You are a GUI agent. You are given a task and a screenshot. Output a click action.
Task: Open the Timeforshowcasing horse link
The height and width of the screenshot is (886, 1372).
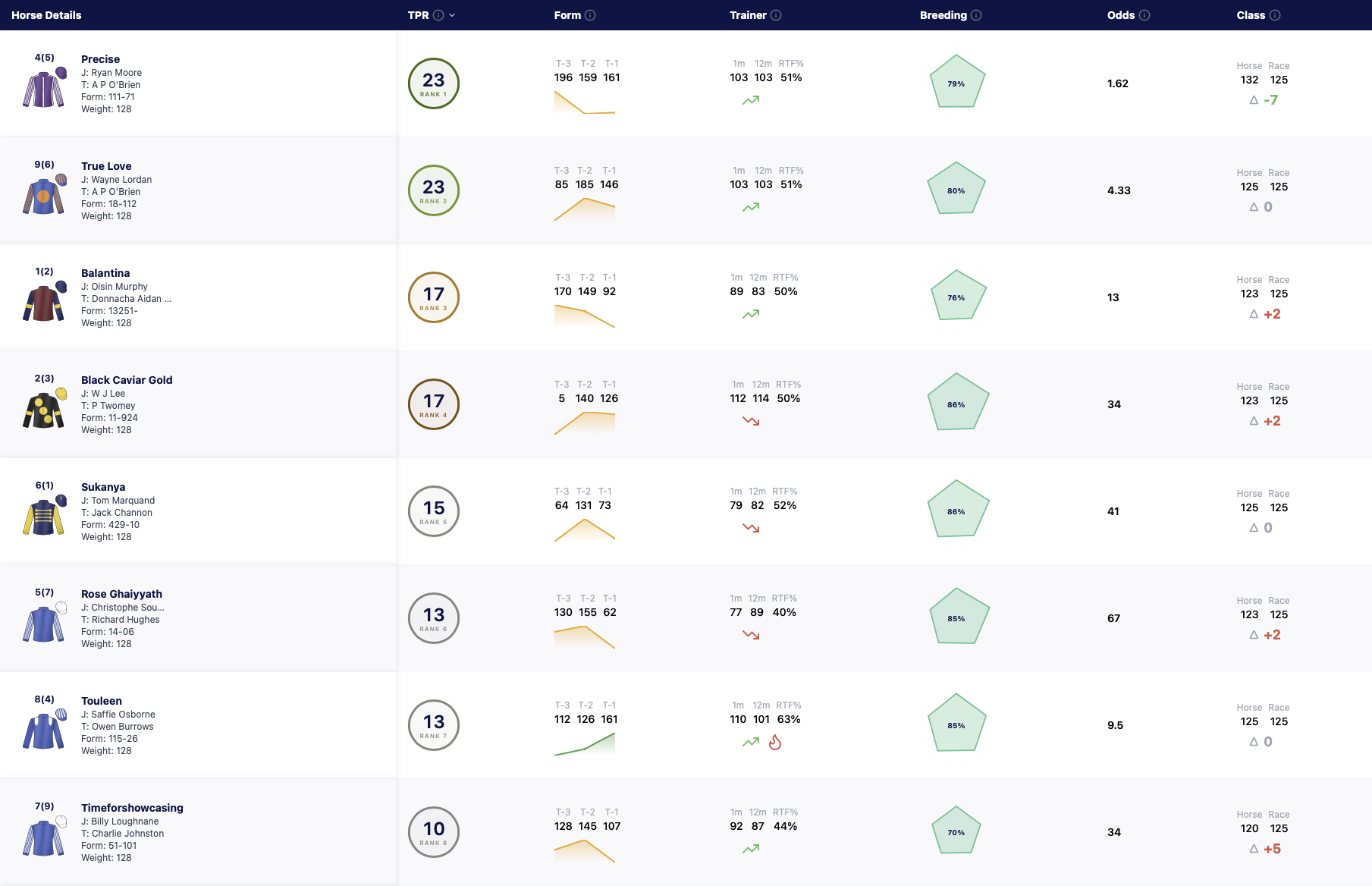132,808
